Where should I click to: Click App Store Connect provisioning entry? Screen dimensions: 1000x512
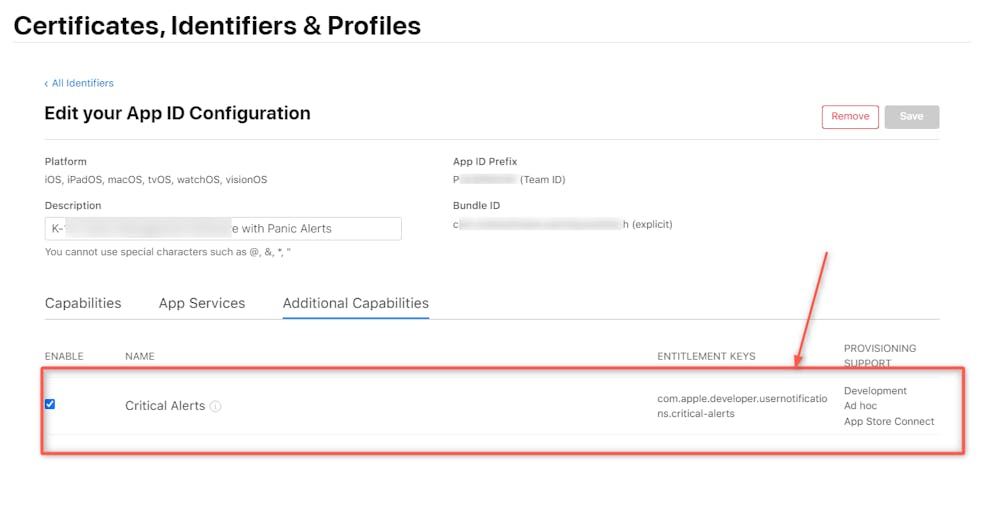[889, 421]
